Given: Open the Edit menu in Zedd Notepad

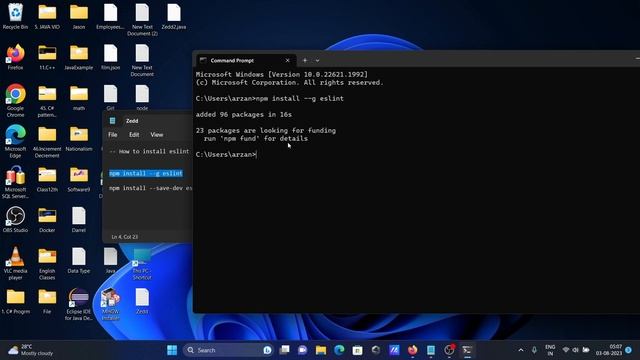Looking at the screenshot, I should (134, 135).
